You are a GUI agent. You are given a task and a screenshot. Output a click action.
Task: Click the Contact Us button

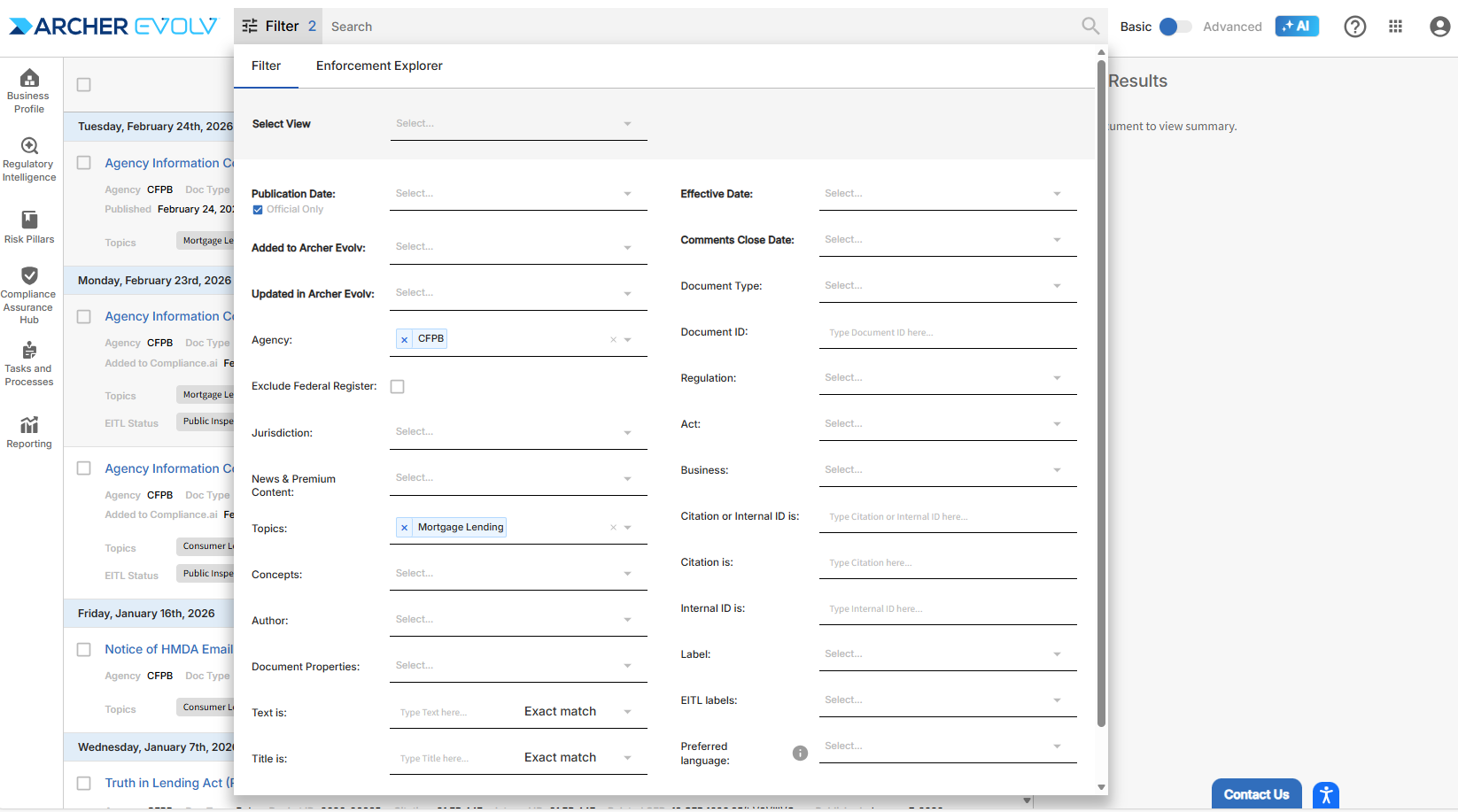[x=1256, y=794]
